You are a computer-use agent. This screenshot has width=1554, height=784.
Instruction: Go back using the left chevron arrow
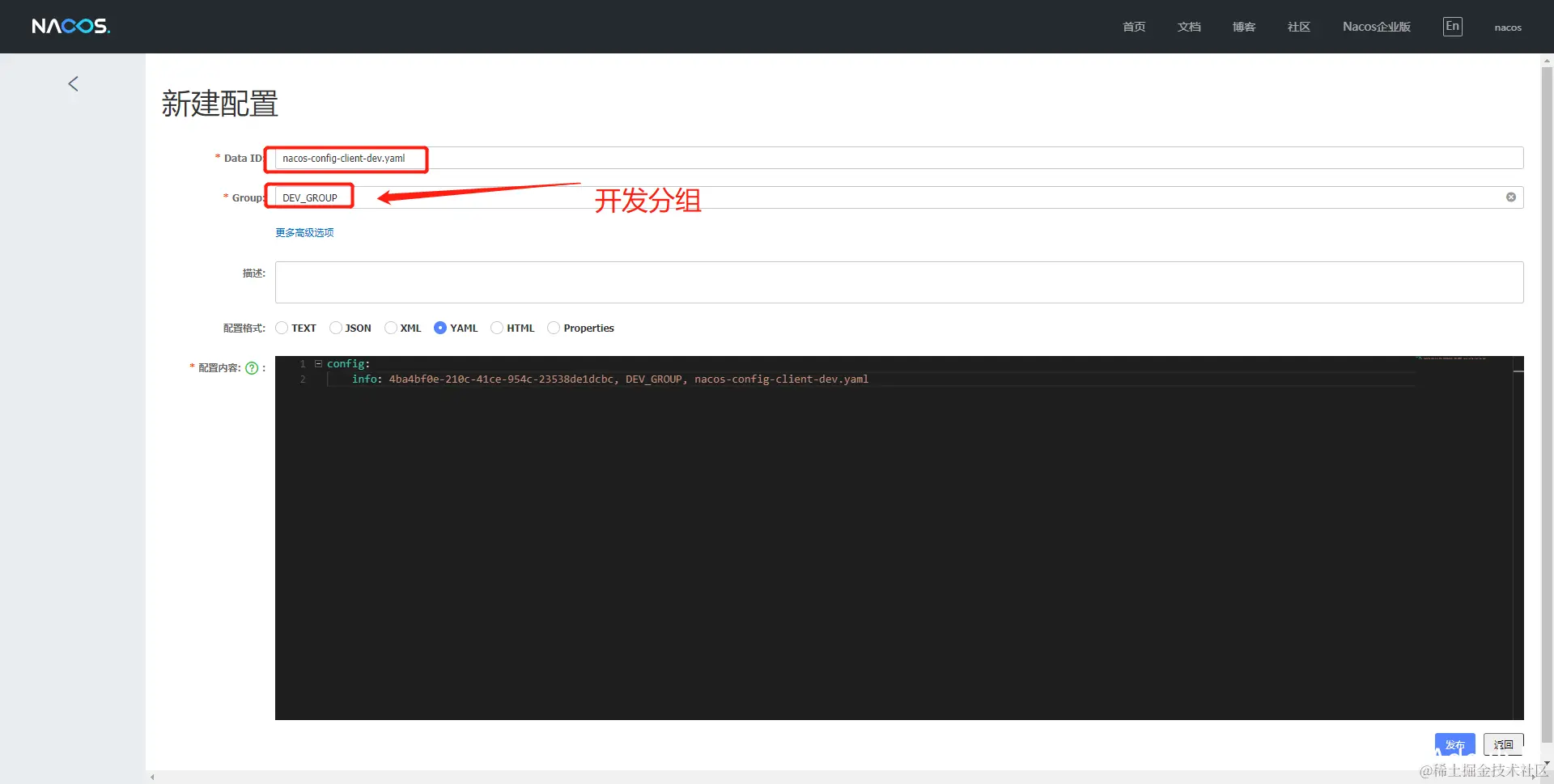(x=73, y=84)
